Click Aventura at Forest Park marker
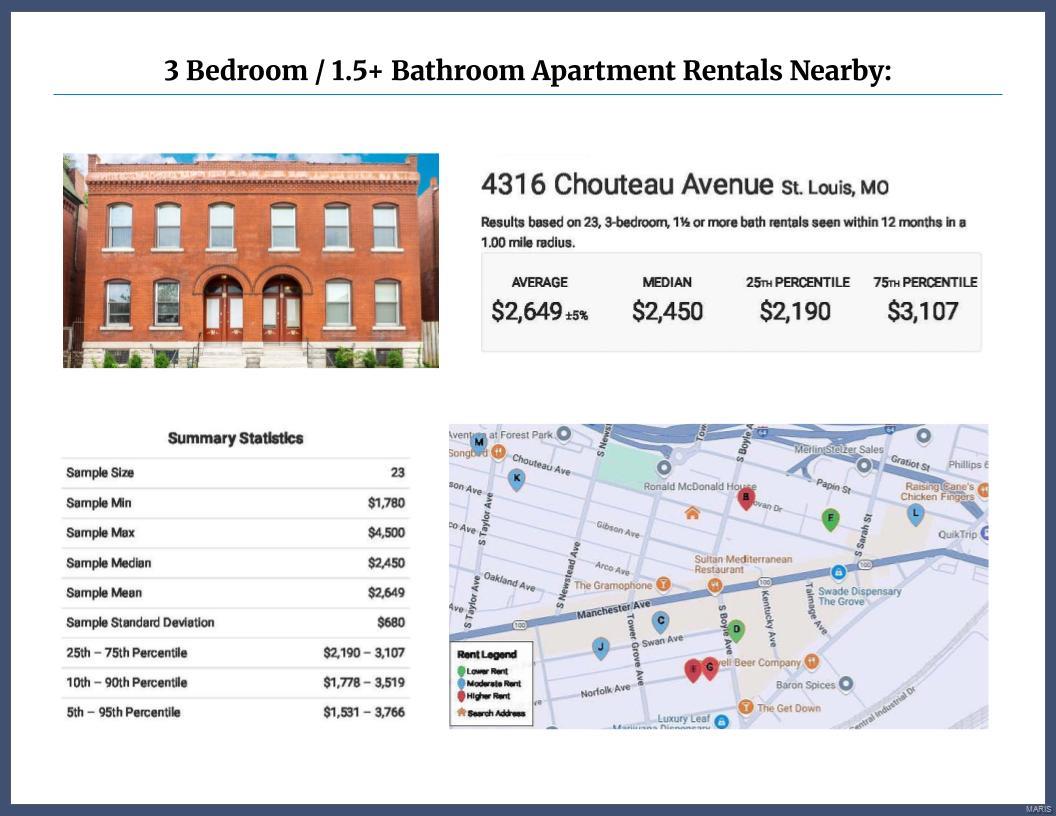Viewport: 1056px width, 816px height. [564, 434]
